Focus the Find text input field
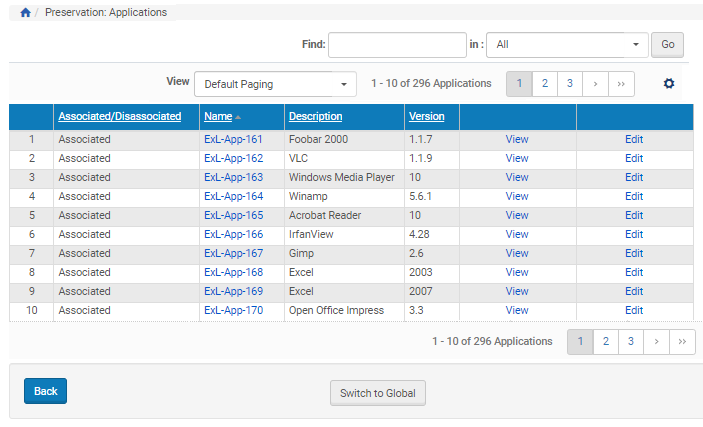The image size is (703, 427). 396,45
